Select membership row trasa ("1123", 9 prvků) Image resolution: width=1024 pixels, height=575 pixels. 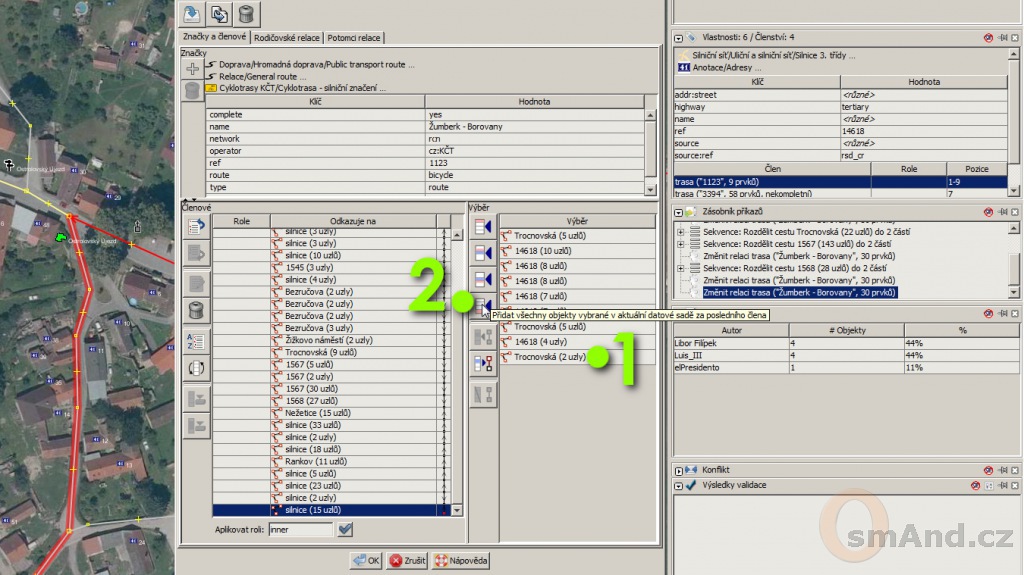pyautogui.click(x=840, y=182)
